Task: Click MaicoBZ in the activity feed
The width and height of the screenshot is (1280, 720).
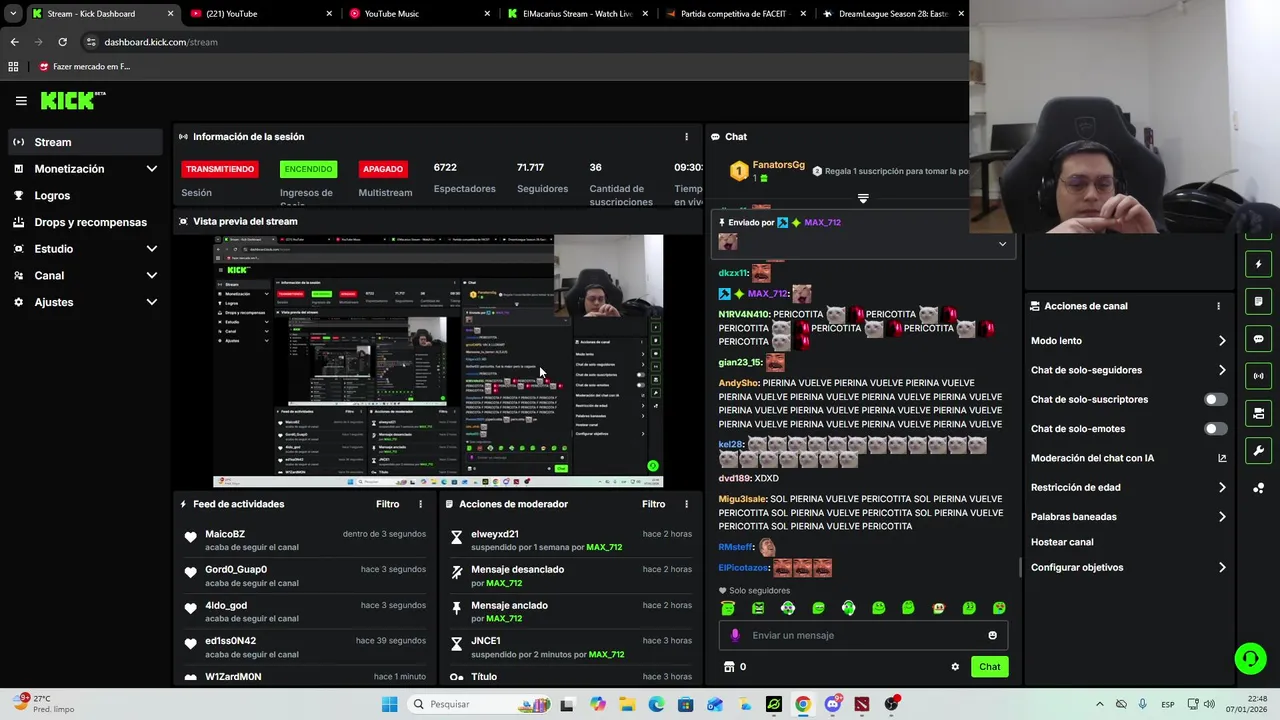Action: click(225, 534)
